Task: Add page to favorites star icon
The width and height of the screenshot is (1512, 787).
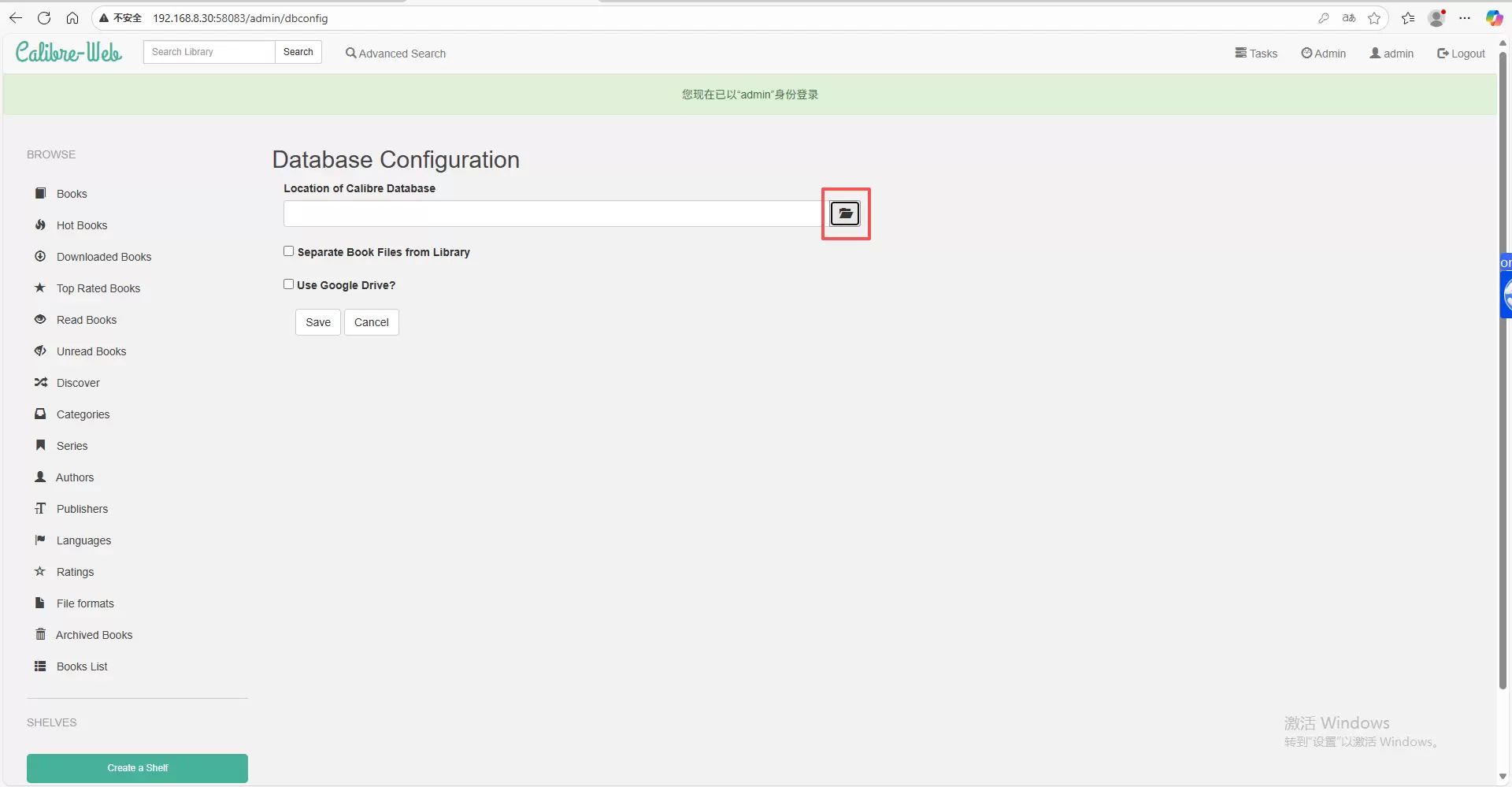Action: [x=1374, y=18]
